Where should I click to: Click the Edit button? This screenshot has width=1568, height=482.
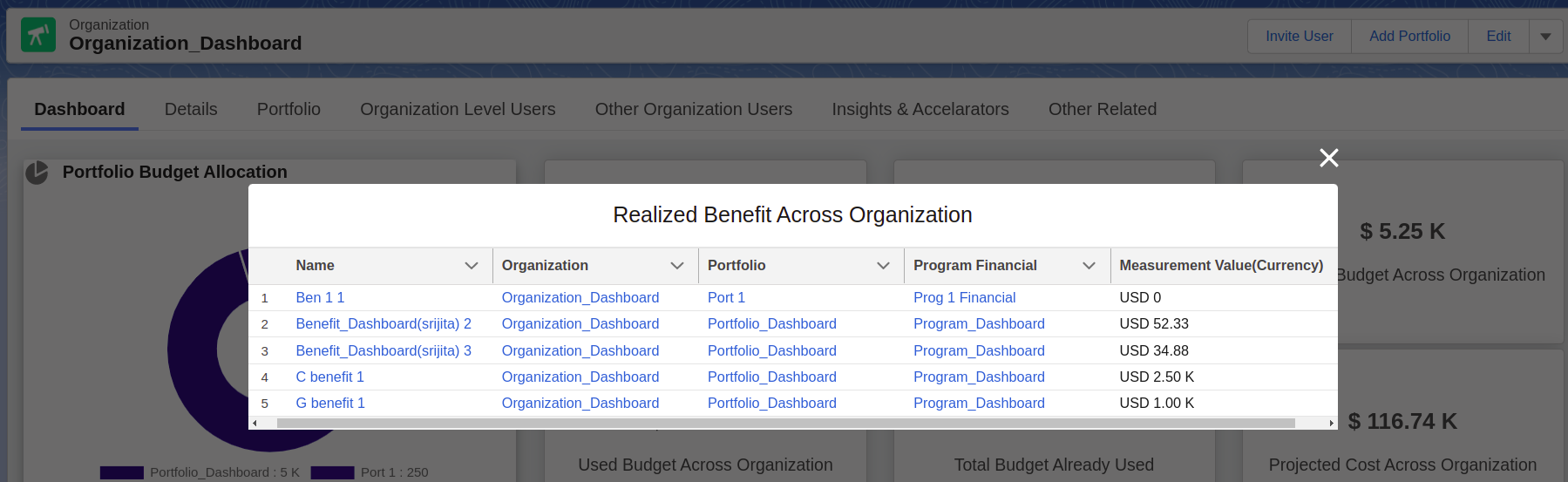pos(1498,37)
